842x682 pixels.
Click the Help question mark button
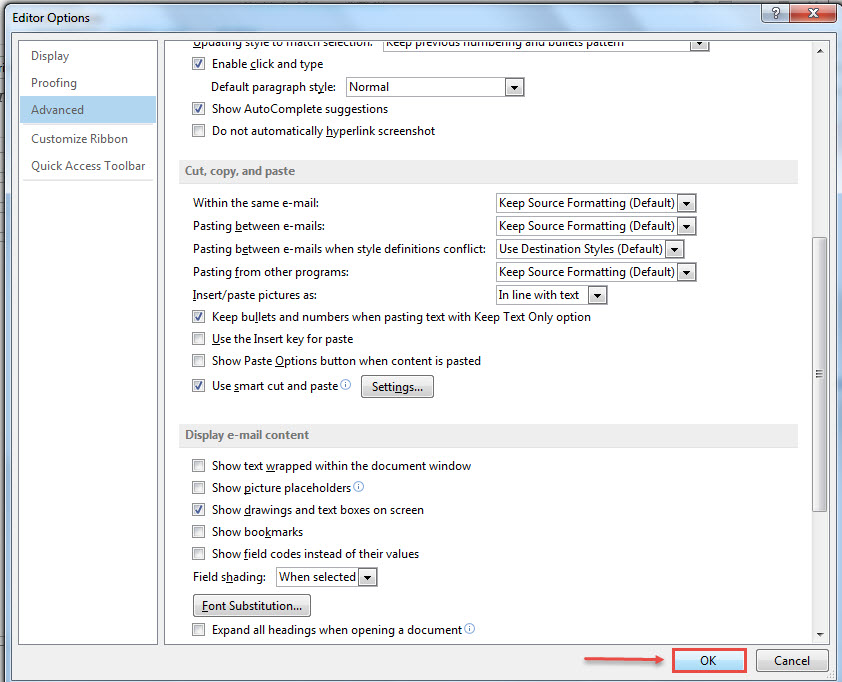(x=775, y=13)
